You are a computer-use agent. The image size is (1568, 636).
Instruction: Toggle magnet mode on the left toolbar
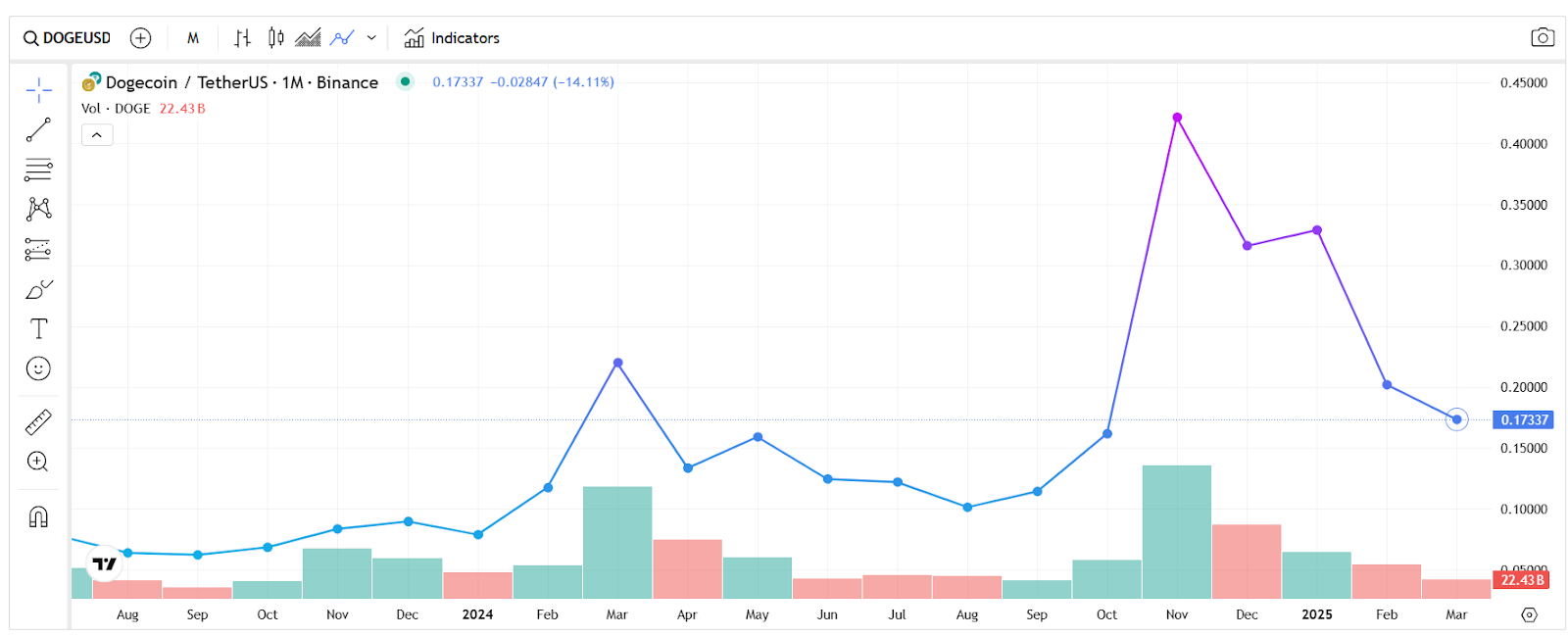coord(38,516)
